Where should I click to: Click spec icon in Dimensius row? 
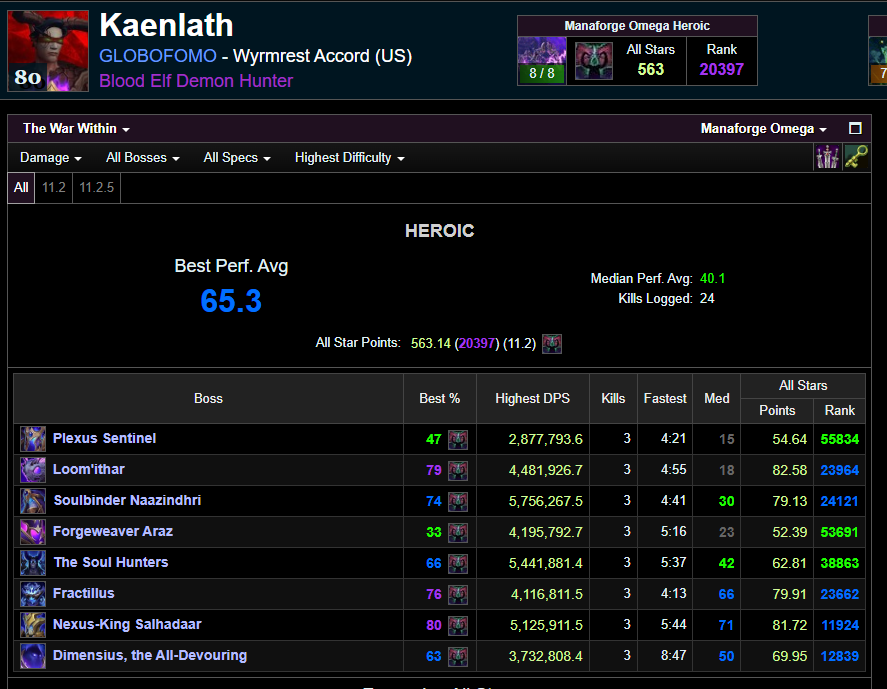[458, 657]
